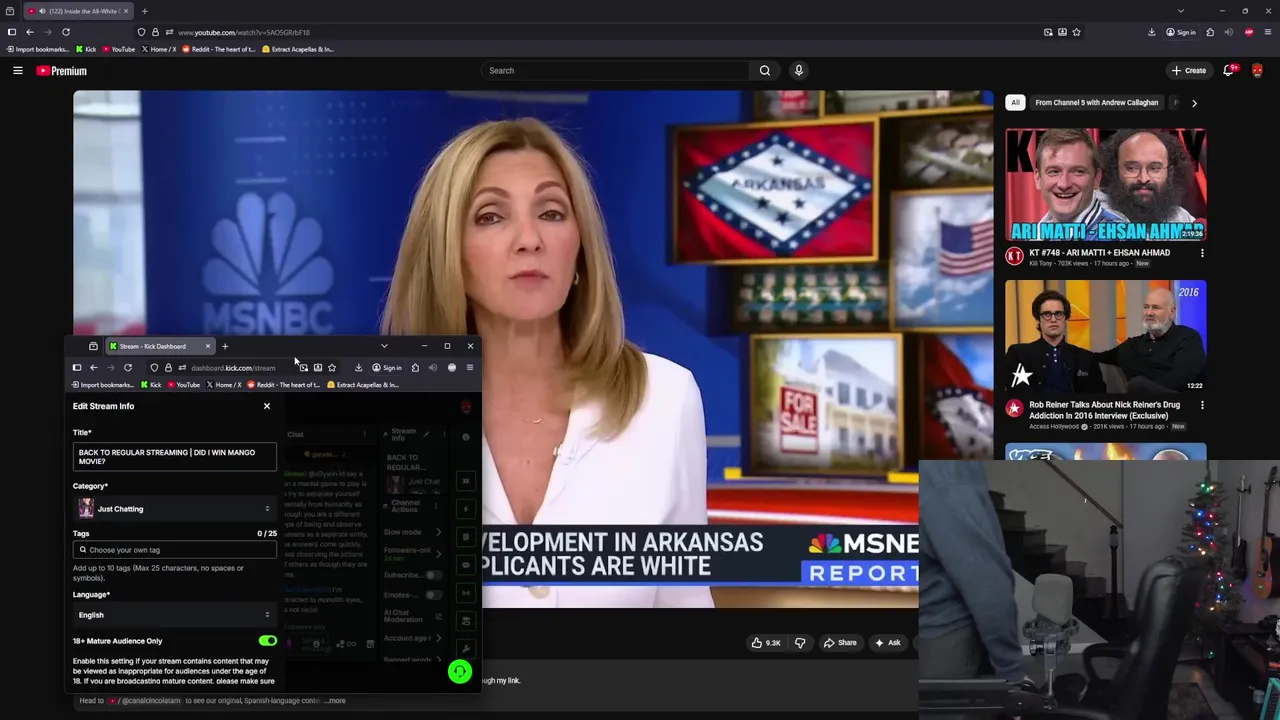Click the stream Title text field
1280x720 pixels.
[175, 457]
